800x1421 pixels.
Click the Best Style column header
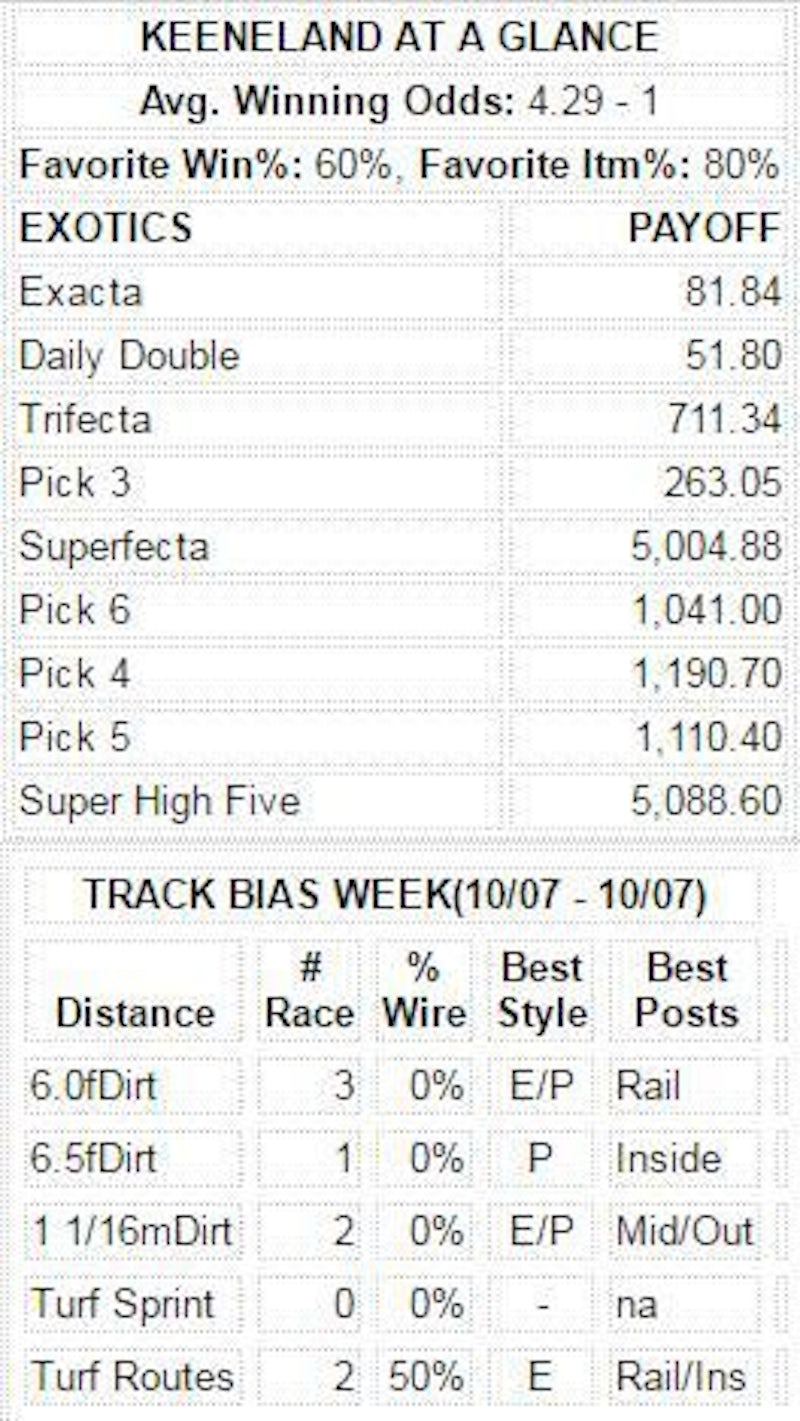click(x=541, y=990)
